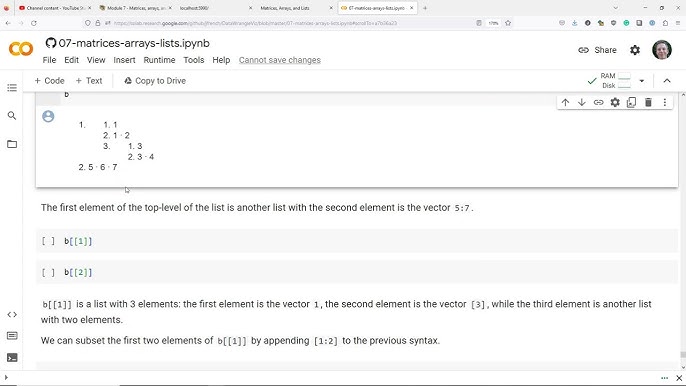
Task: Click Copy to Drive button
Action: coord(155,81)
